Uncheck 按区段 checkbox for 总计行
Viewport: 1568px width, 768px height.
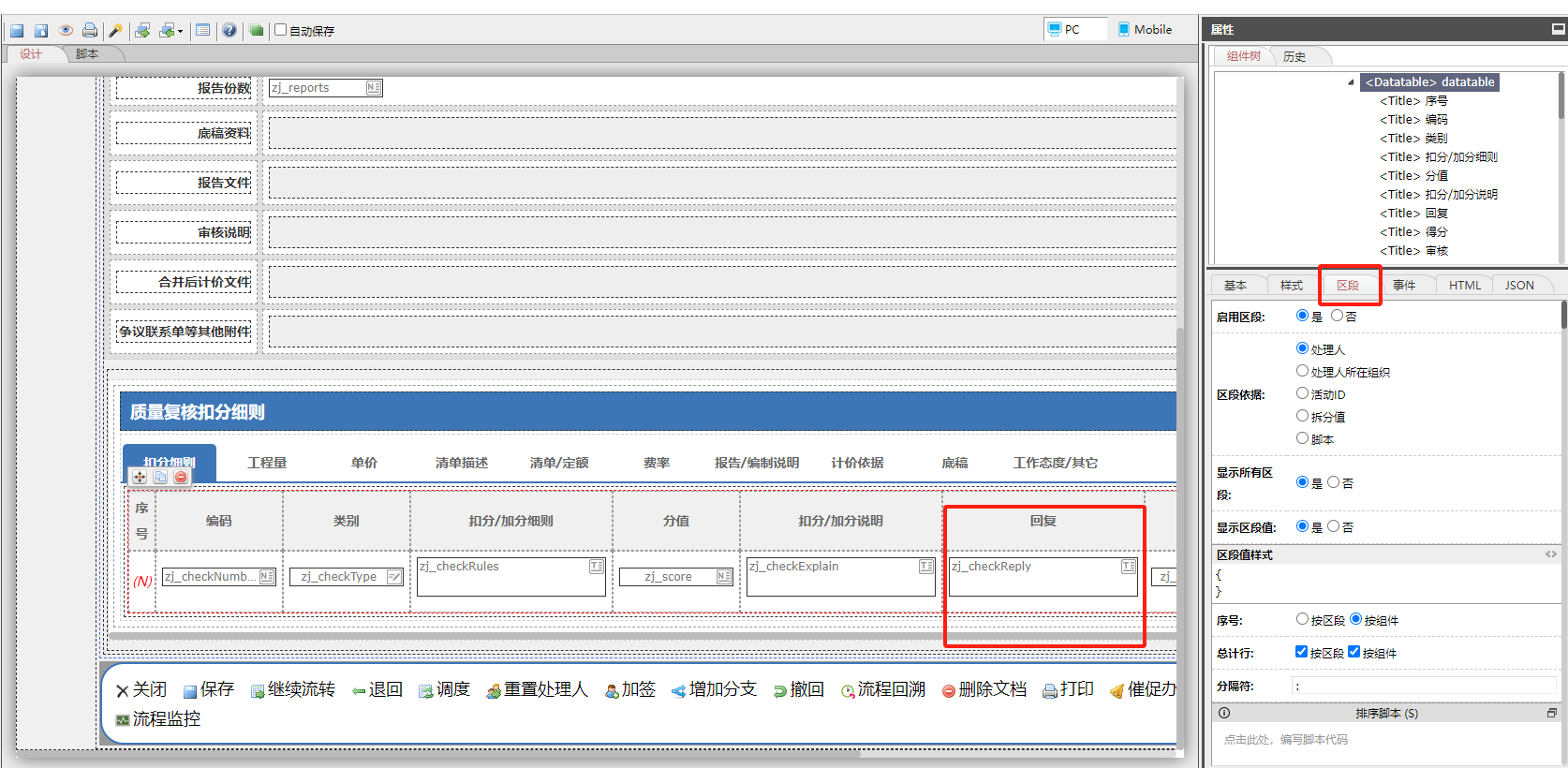click(x=1301, y=652)
